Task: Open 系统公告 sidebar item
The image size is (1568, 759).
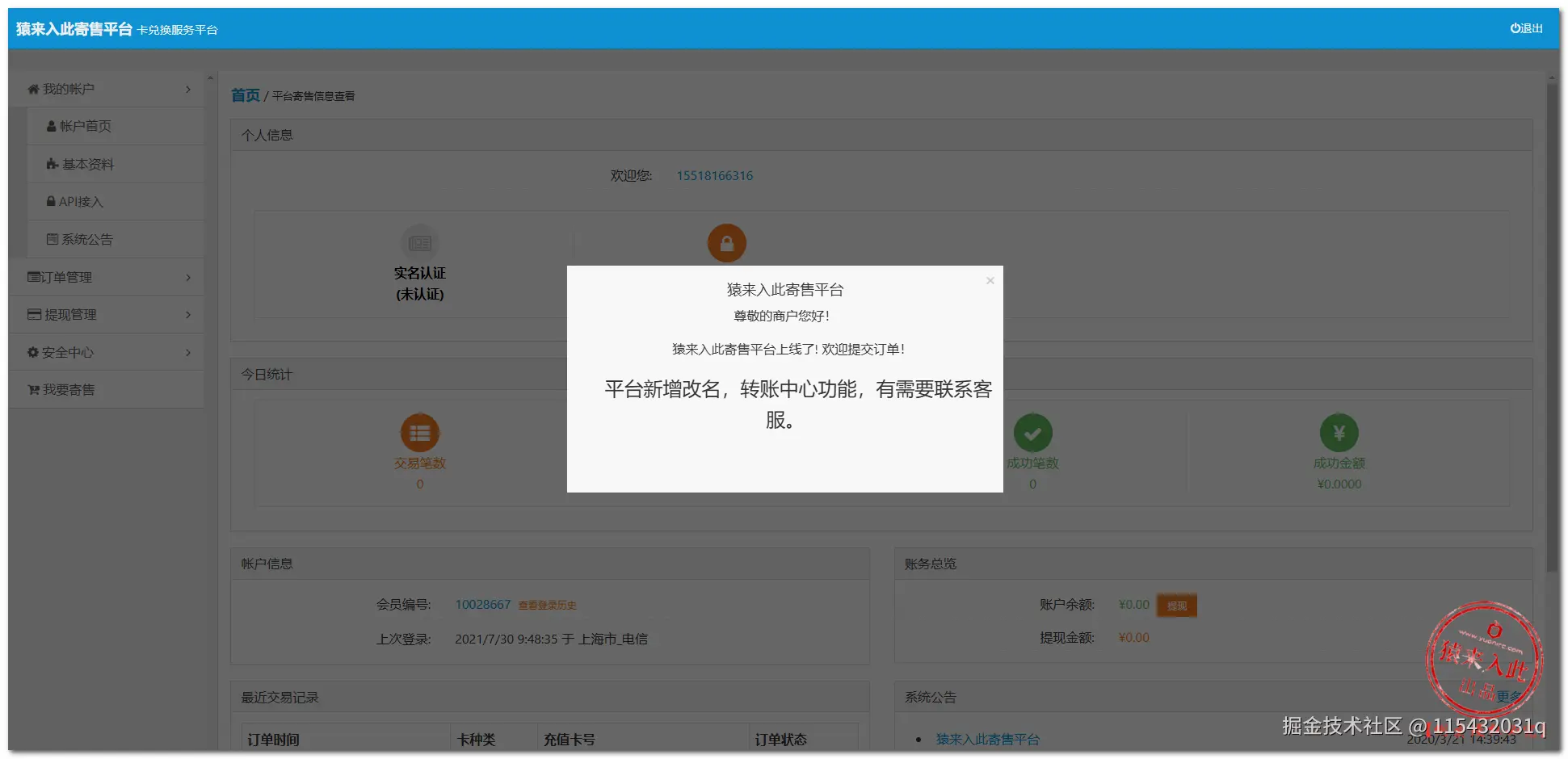Action: tap(115, 240)
